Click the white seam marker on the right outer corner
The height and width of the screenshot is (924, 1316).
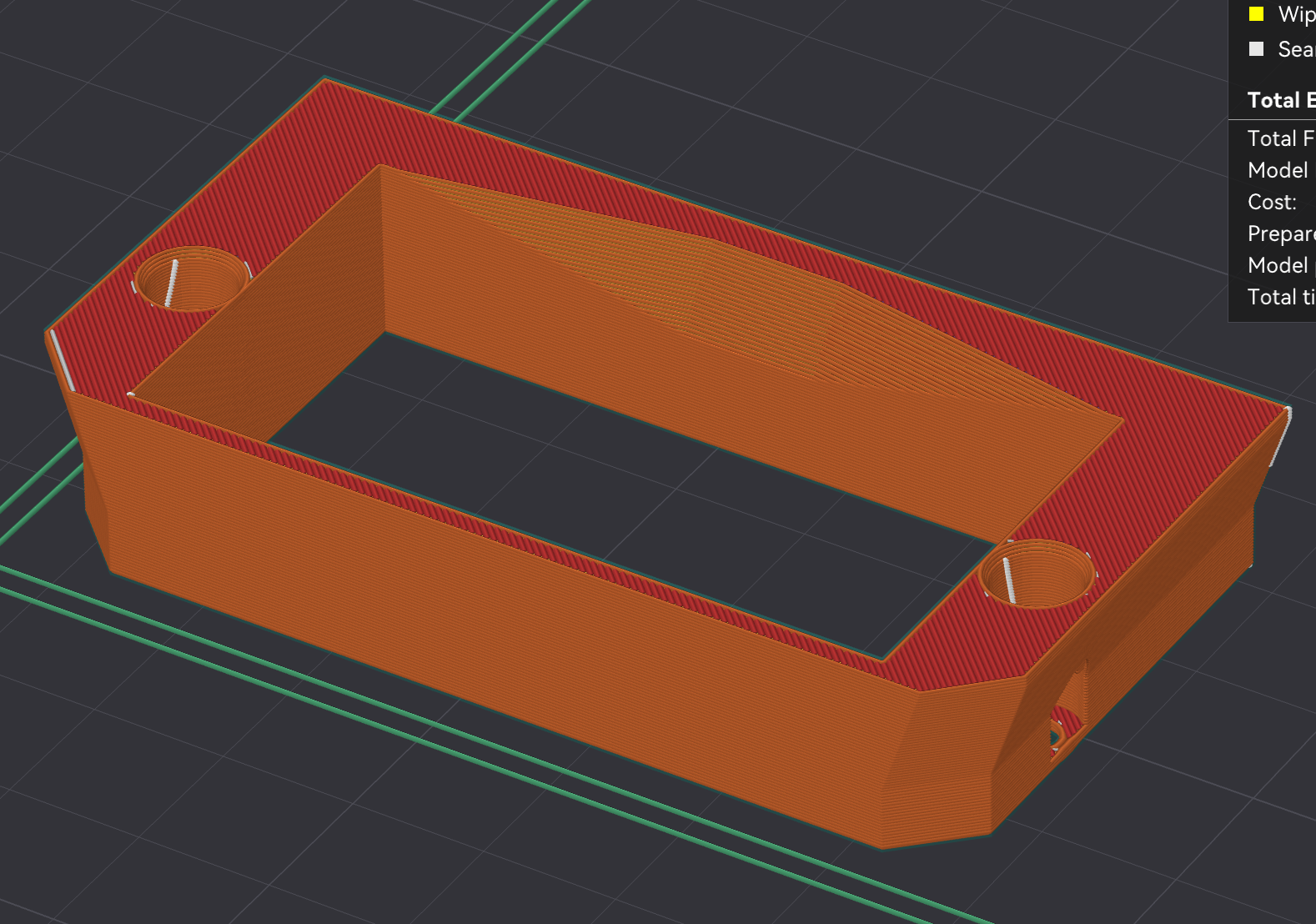click(1281, 436)
